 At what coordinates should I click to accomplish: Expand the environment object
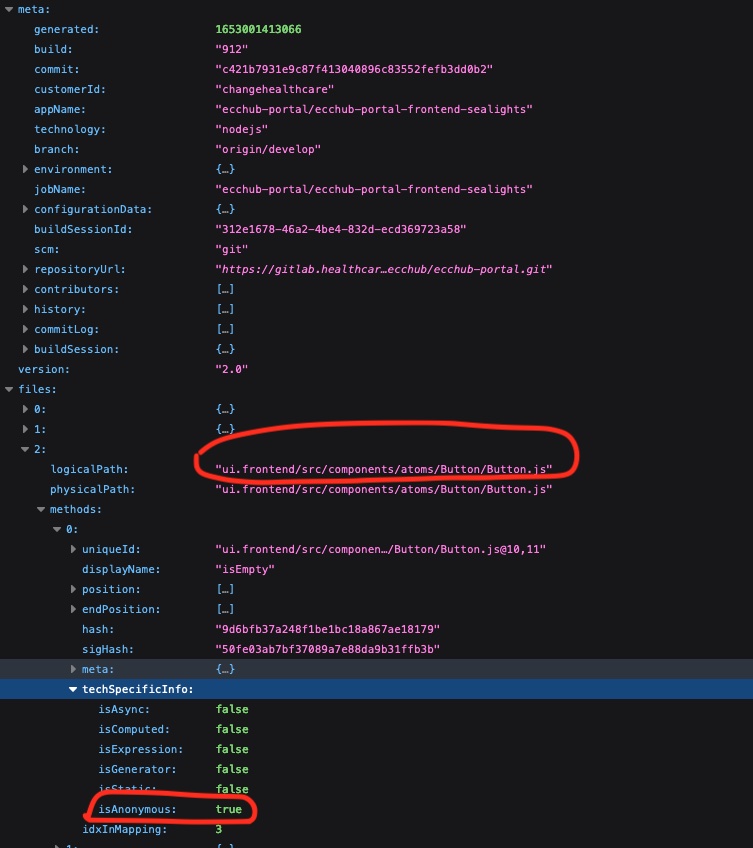click(x=26, y=169)
